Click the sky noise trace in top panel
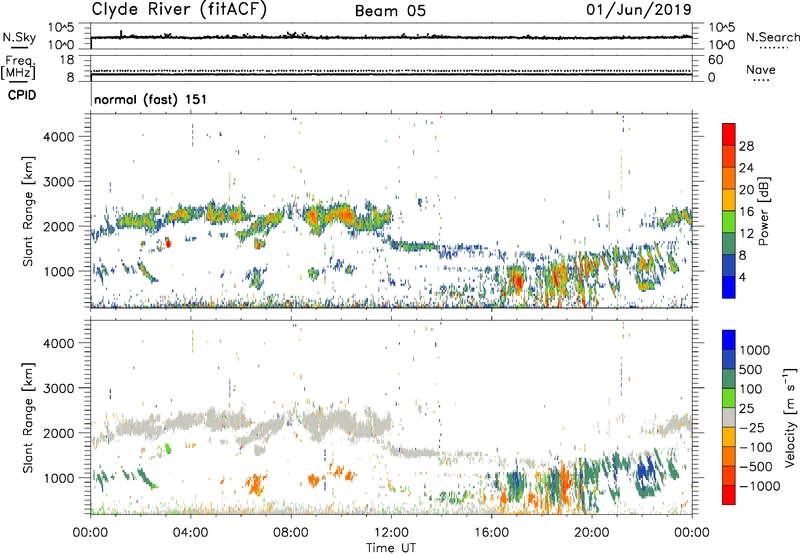This screenshot has width=800, height=554. pos(391,37)
